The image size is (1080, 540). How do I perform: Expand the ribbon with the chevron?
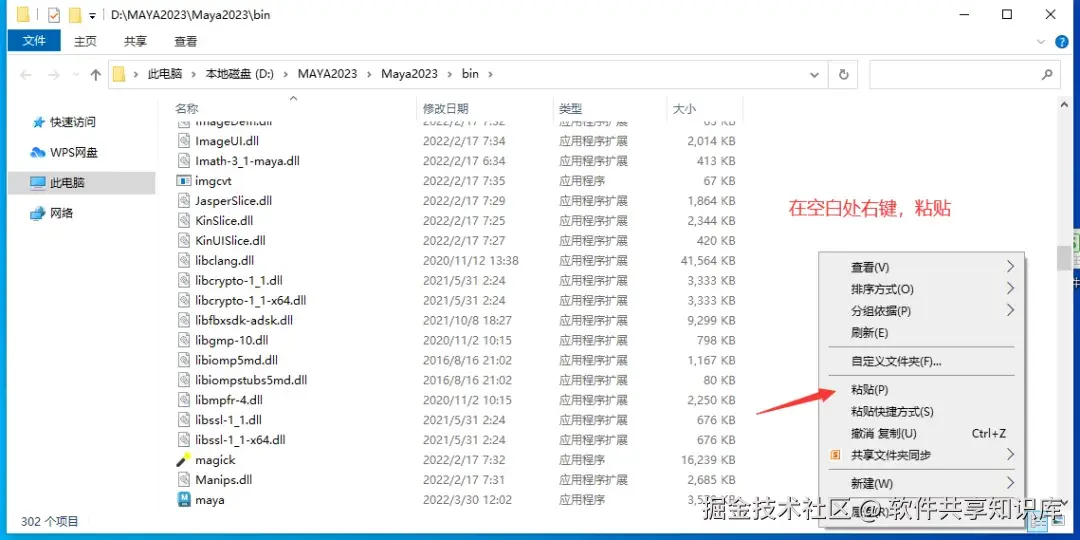tap(1041, 42)
